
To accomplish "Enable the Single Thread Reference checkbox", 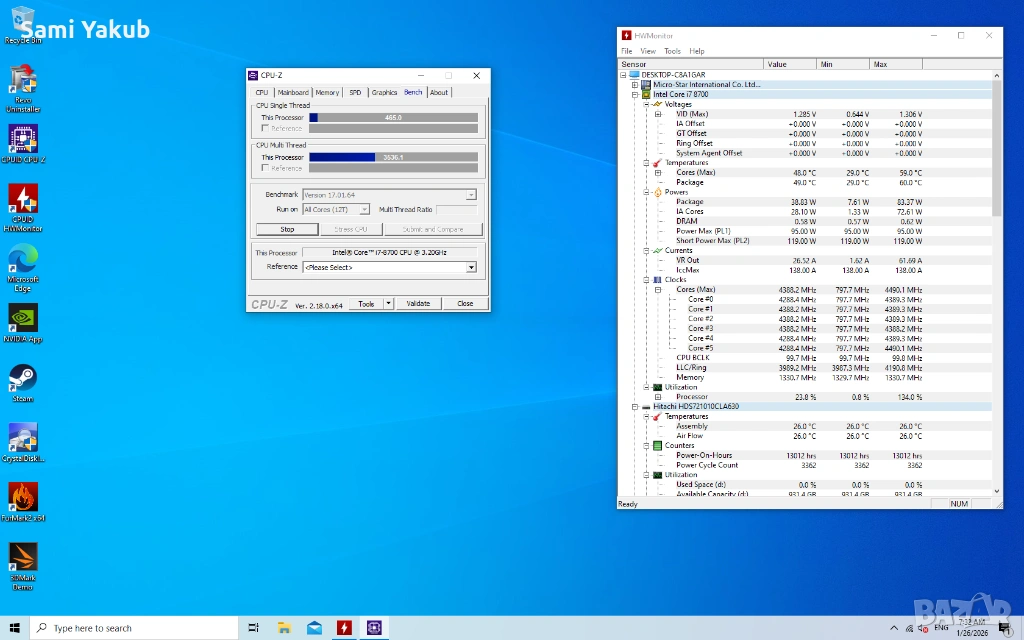I will click(x=265, y=128).
